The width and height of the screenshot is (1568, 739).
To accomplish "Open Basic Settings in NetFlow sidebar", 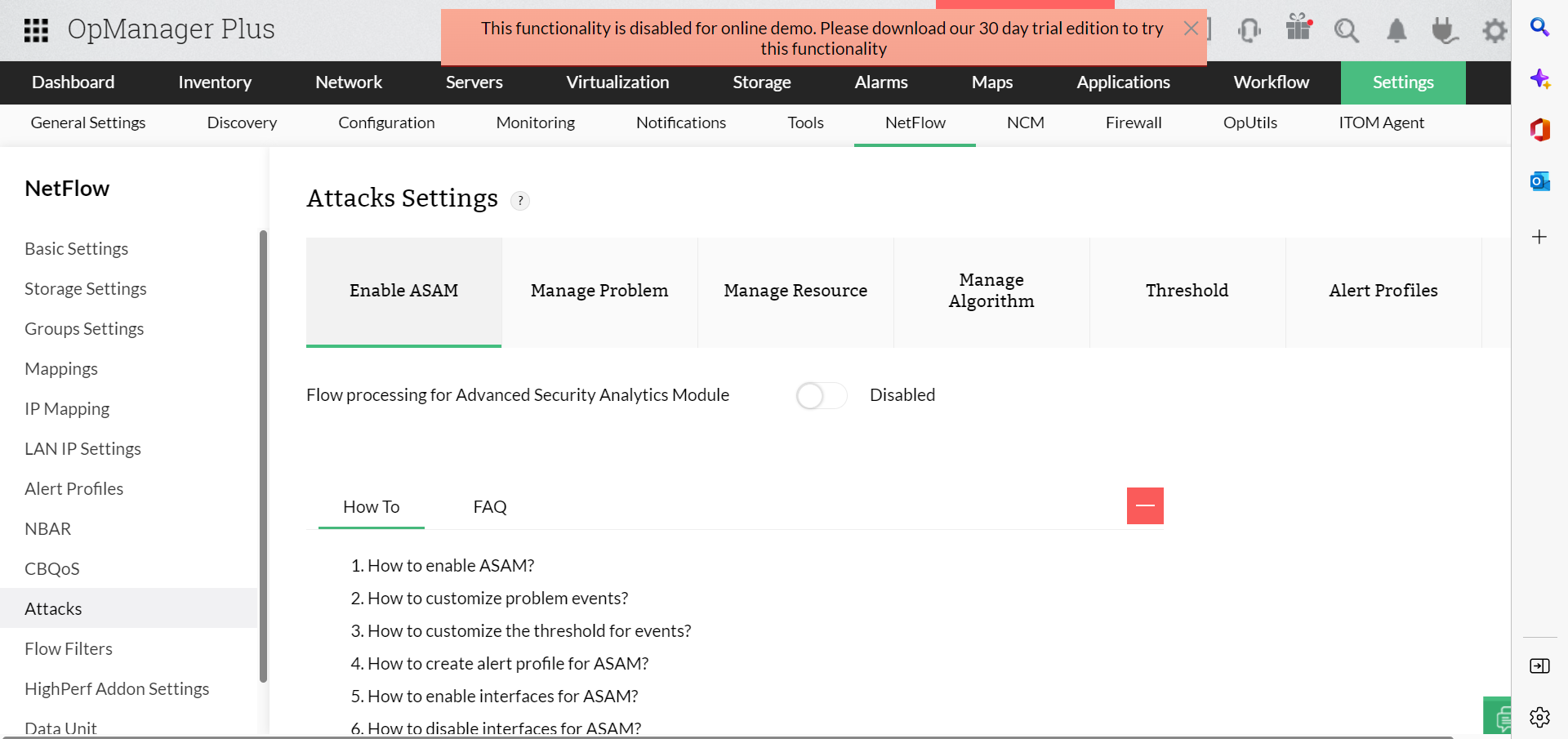I will point(77,249).
